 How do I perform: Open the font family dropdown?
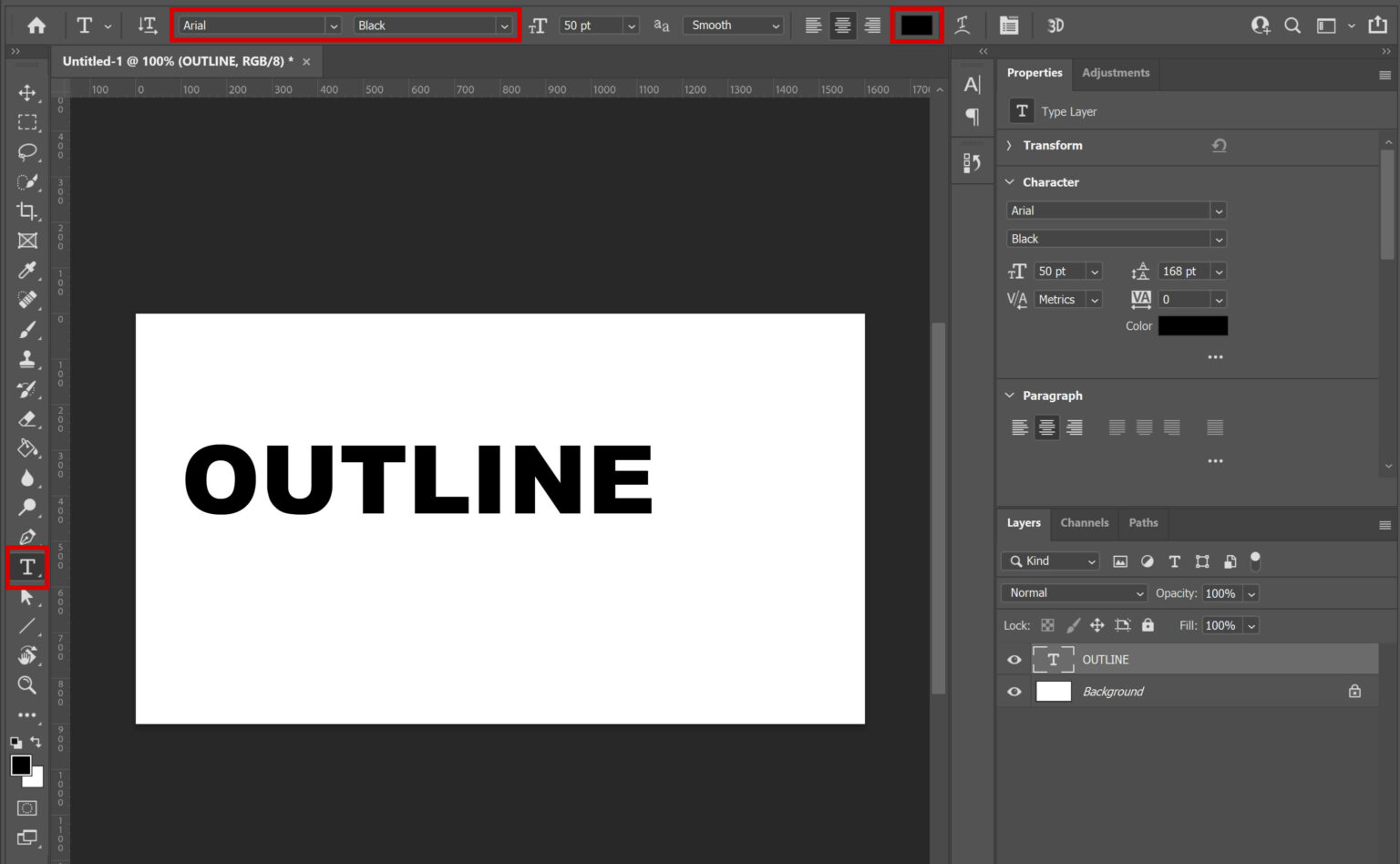click(334, 25)
